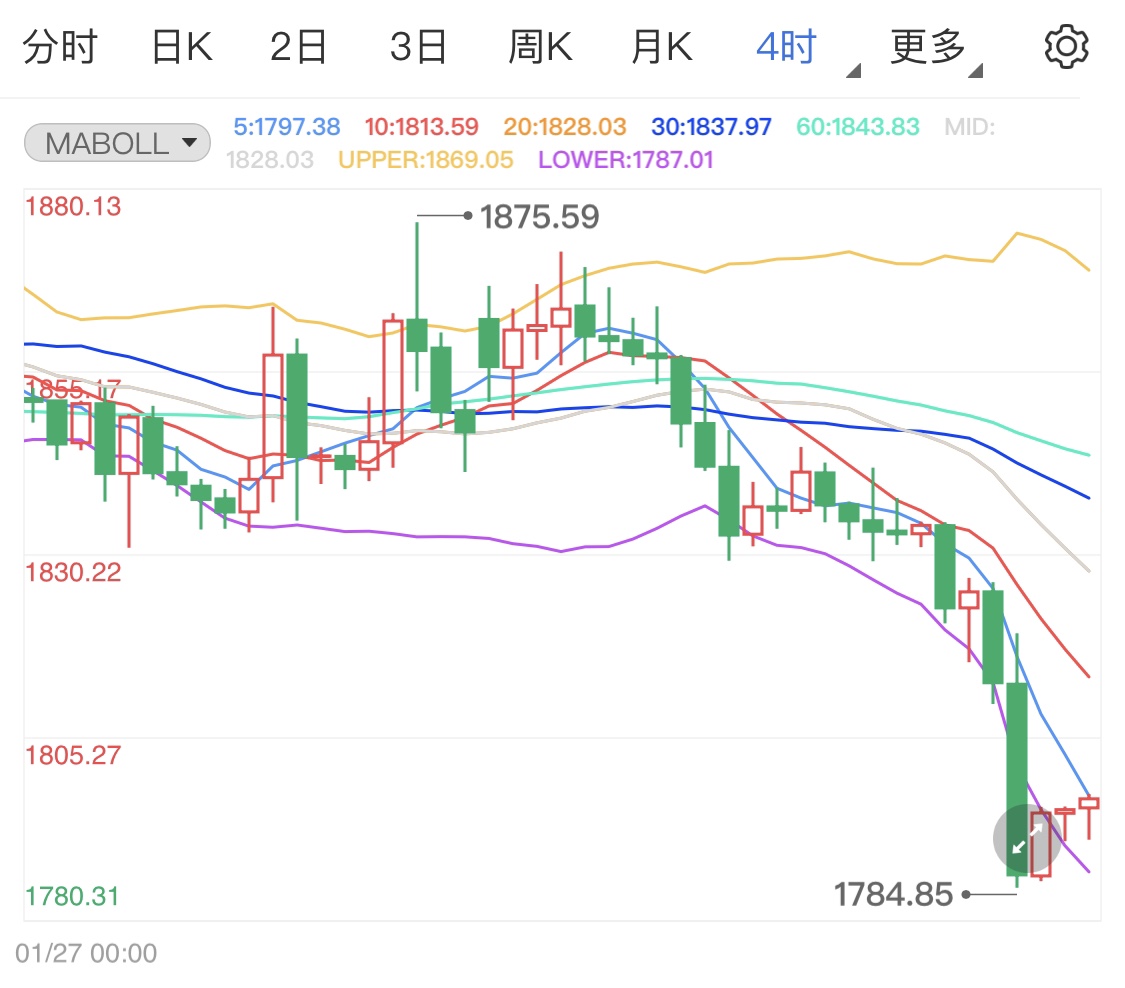The width and height of the screenshot is (1125, 988).
Task: Click the 1805.27 axis price label
Action: coord(73,756)
